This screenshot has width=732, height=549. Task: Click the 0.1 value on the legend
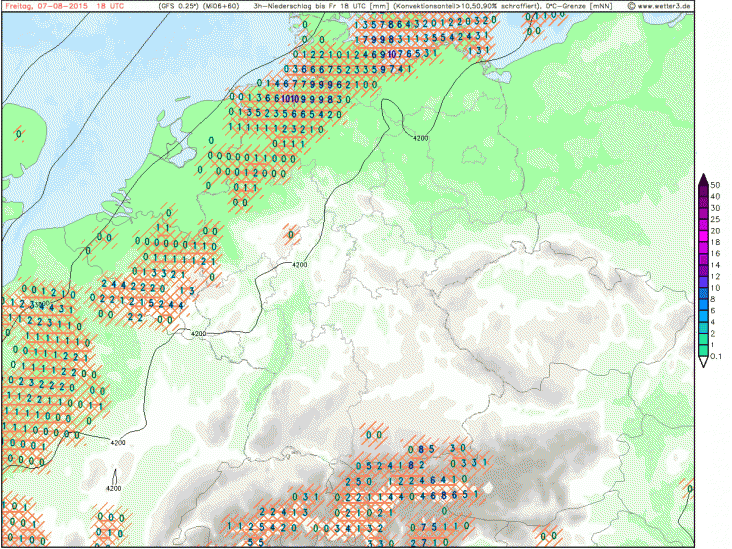click(x=718, y=354)
